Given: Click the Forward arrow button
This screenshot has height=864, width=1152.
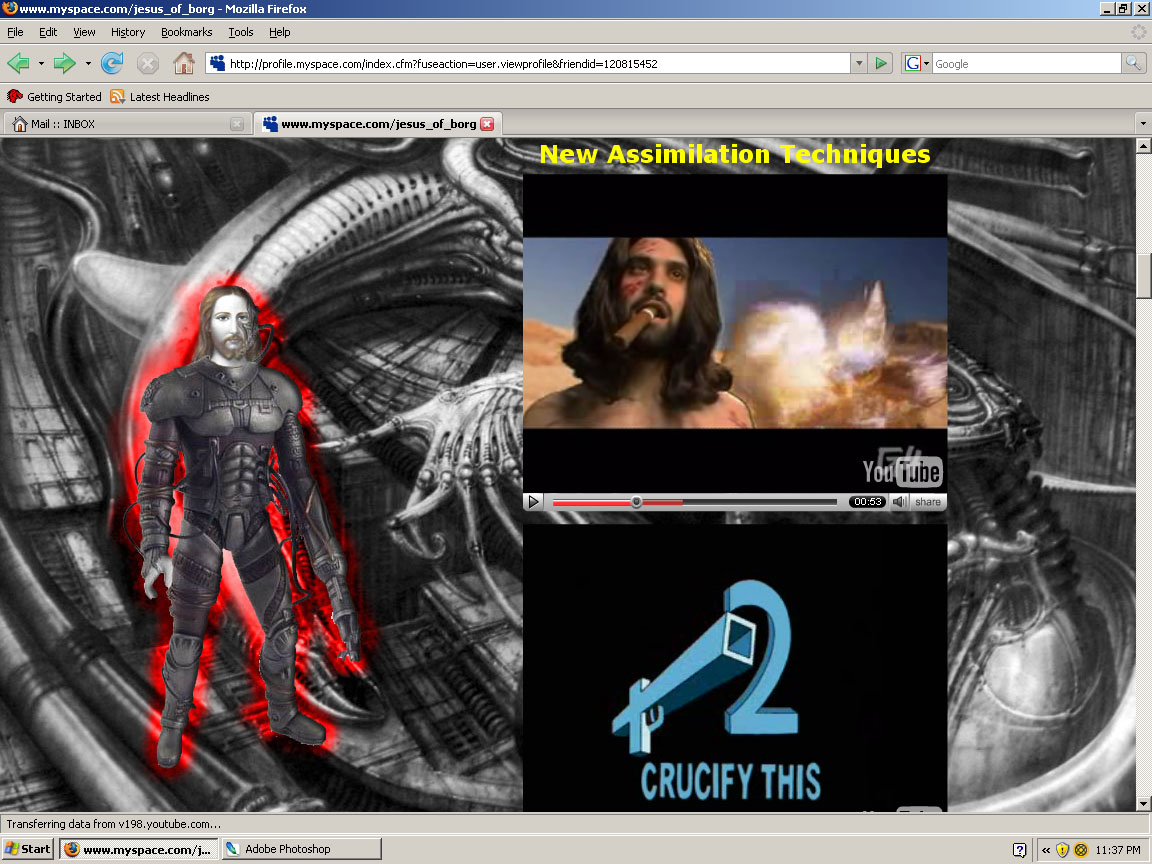Looking at the screenshot, I should [x=65, y=64].
